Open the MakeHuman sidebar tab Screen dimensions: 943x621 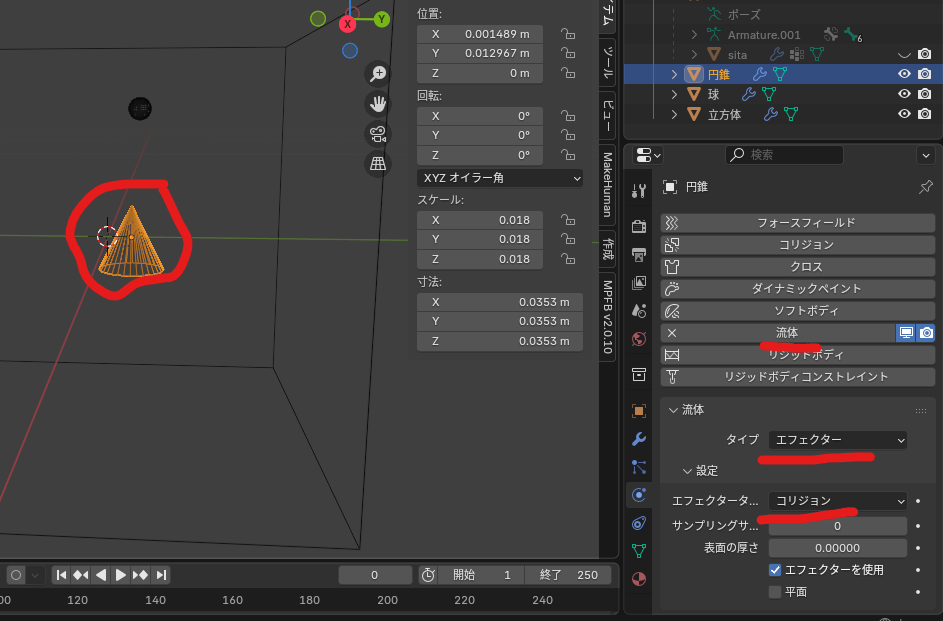tap(607, 184)
